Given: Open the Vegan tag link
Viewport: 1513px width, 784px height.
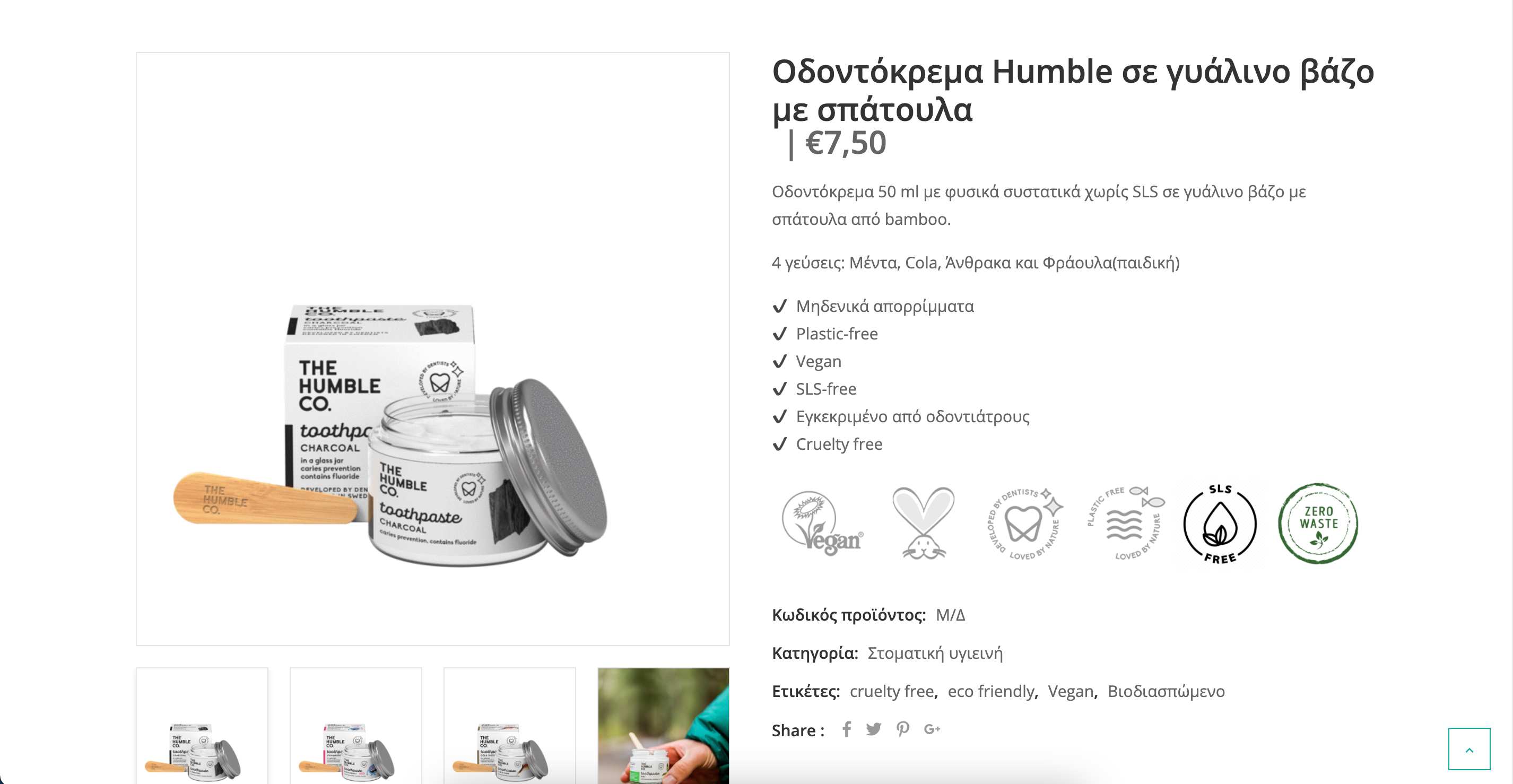Looking at the screenshot, I should click(1070, 691).
